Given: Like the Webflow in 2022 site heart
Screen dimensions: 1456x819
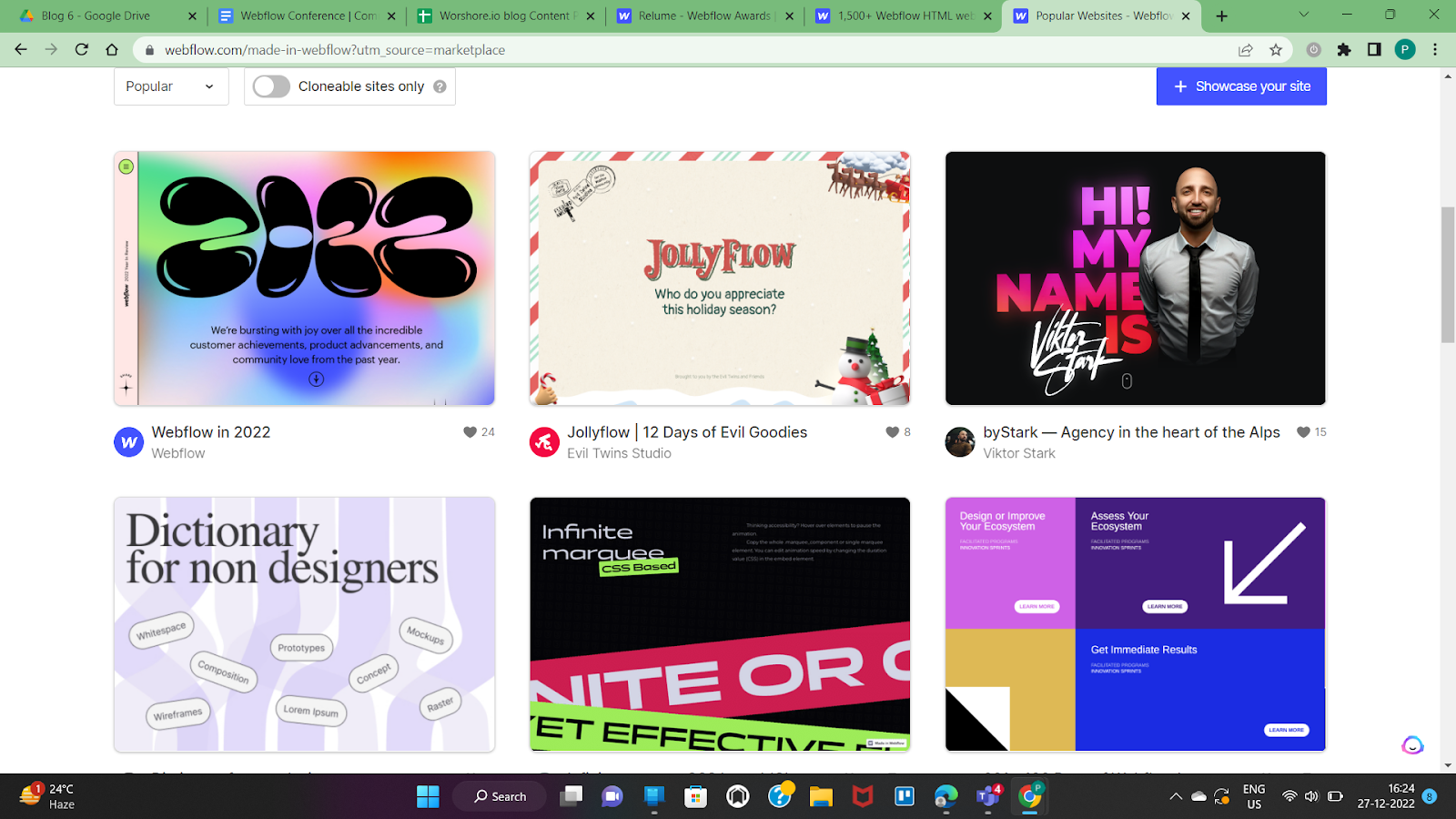Looking at the screenshot, I should click(x=470, y=432).
